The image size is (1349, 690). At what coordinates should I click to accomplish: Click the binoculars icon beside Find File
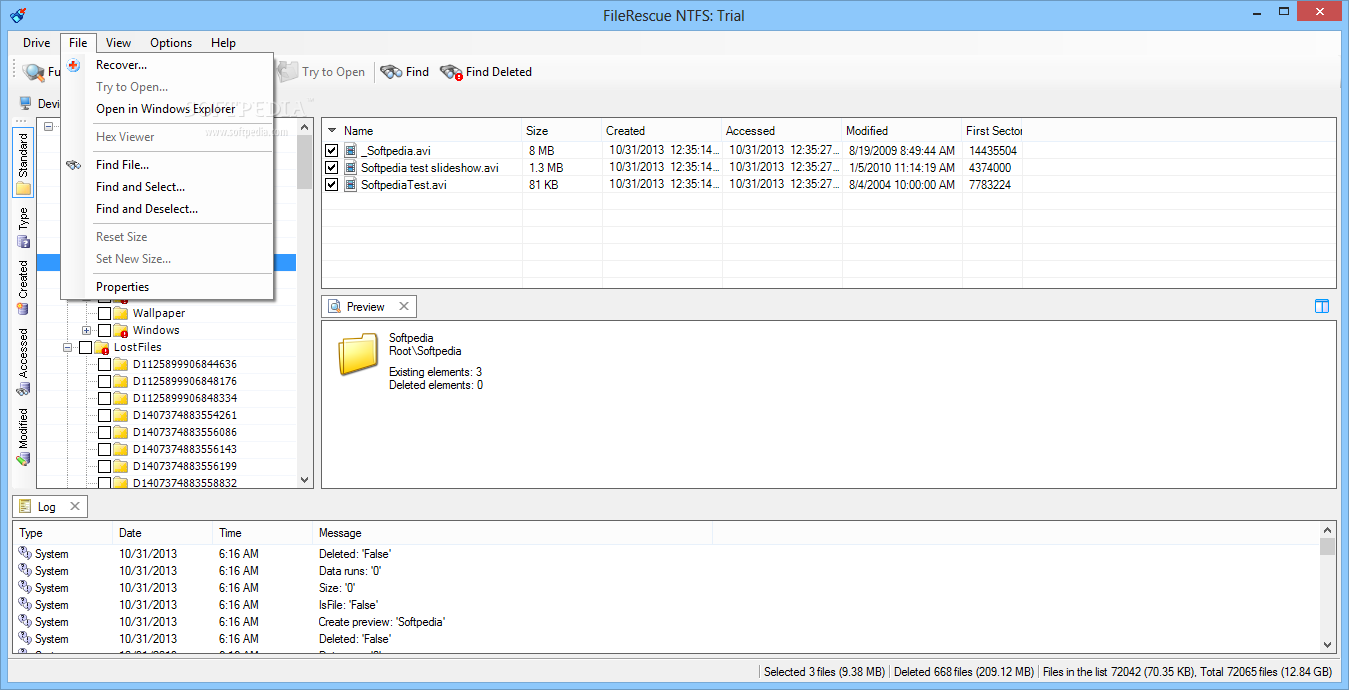point(74,165)
